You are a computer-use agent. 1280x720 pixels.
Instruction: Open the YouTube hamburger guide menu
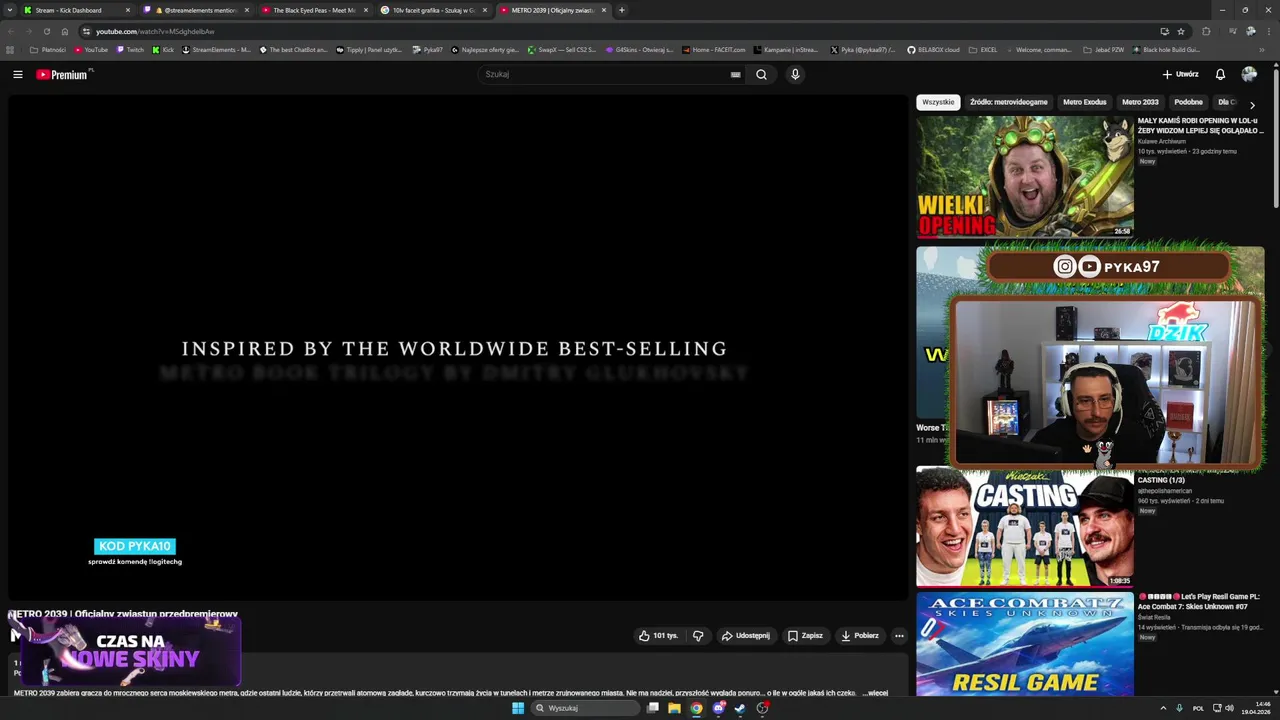[x=17, y=74]
